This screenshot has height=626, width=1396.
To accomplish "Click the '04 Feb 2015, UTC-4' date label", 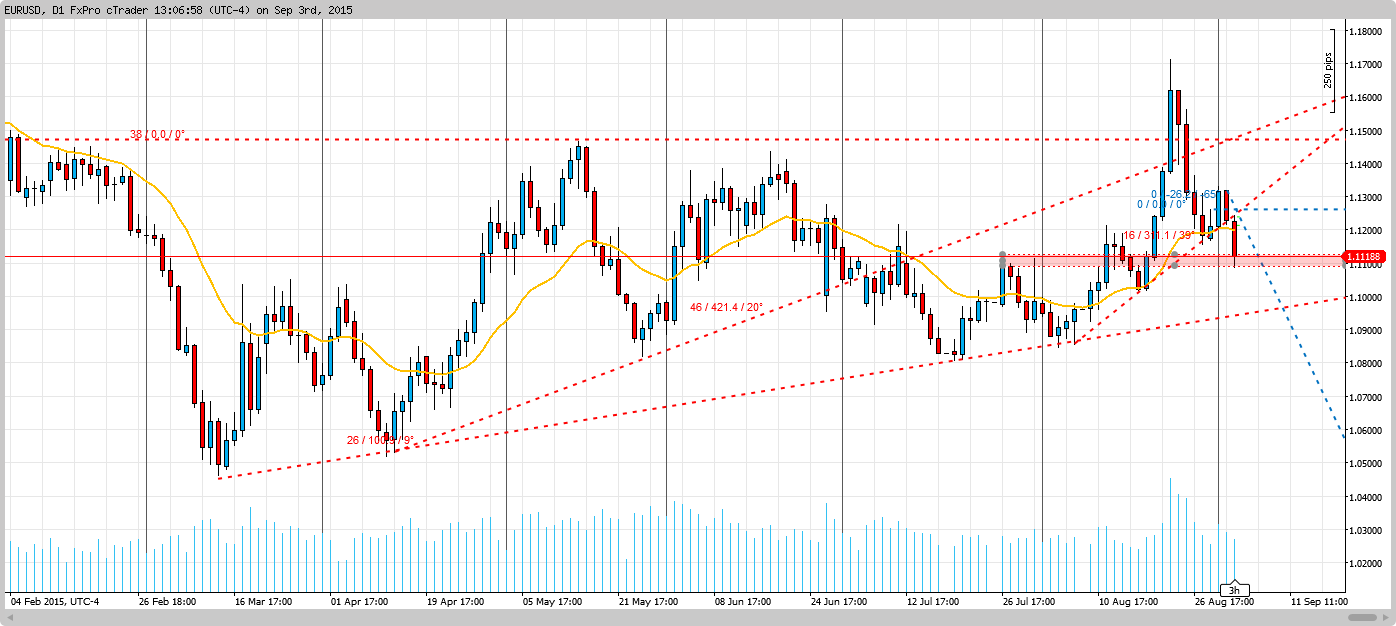I will point(55,603).
